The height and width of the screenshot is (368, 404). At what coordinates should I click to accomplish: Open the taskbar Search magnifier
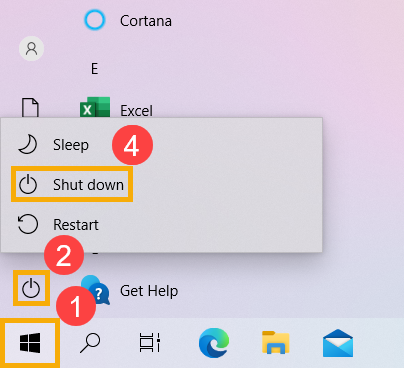(x=90, y=343)
